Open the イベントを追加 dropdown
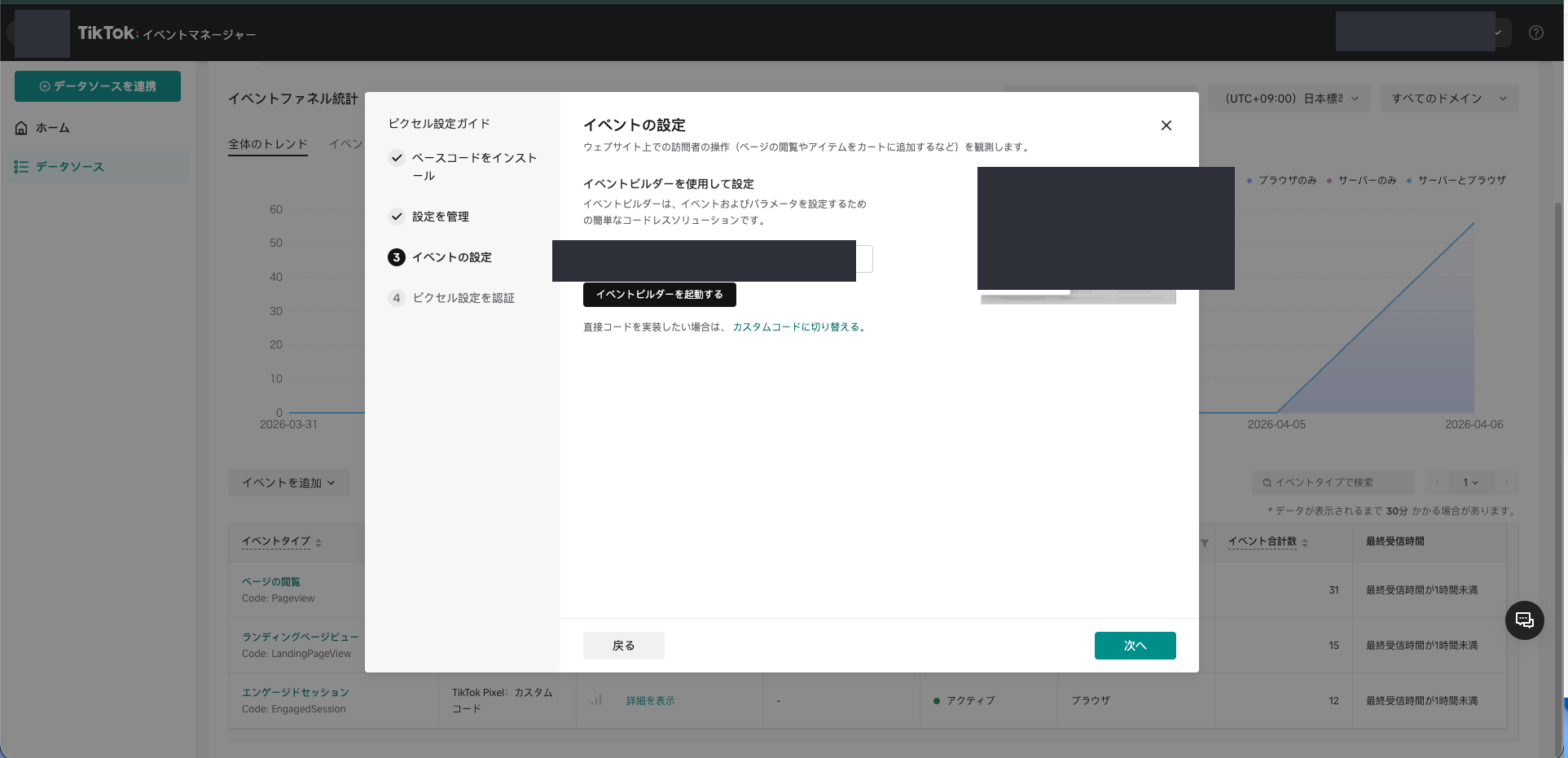The image size is (1568, 758). pos(288,483)
